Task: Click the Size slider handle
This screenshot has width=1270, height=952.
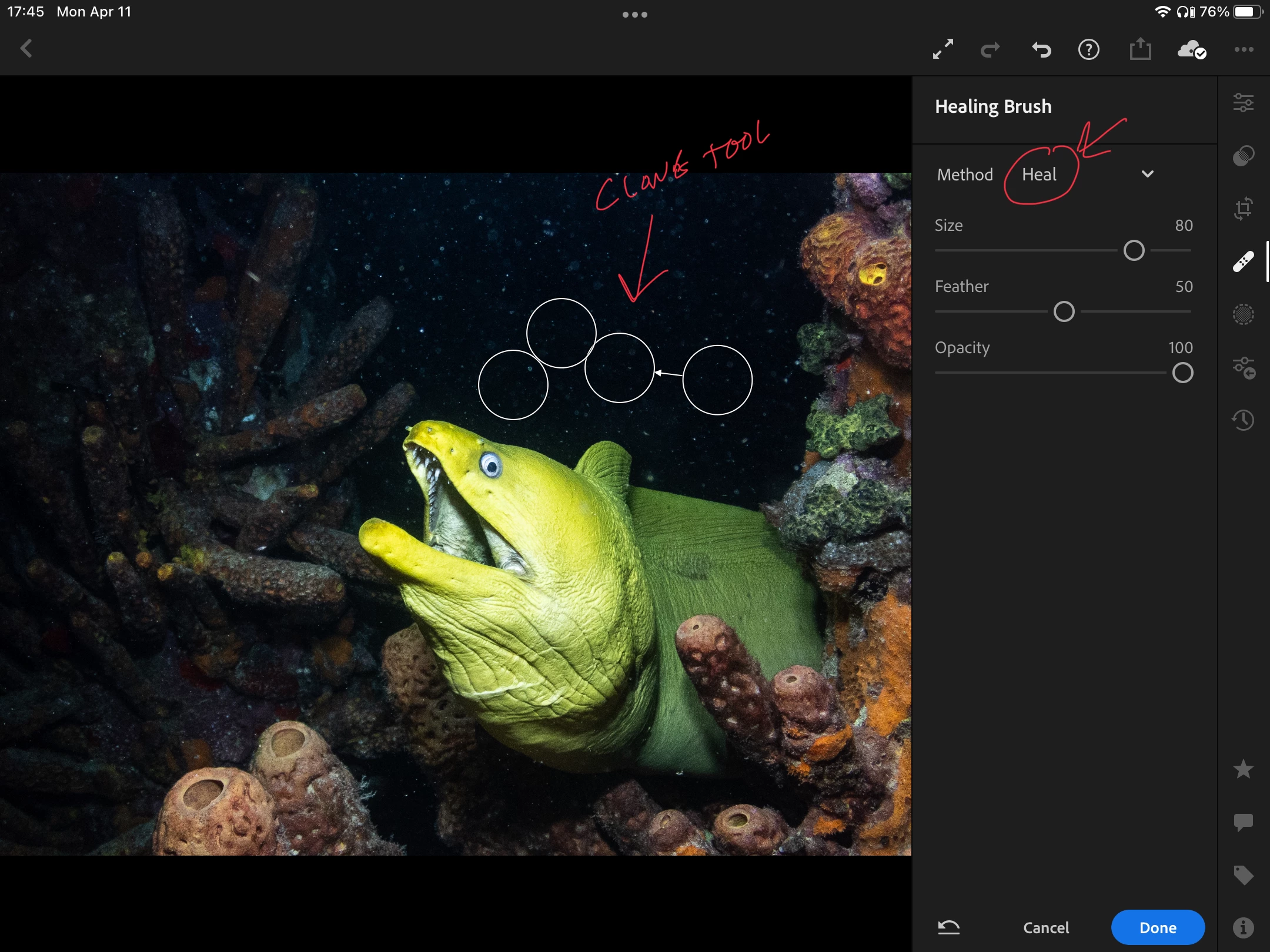Action: pyautogui.click(x=1134, y=251)
